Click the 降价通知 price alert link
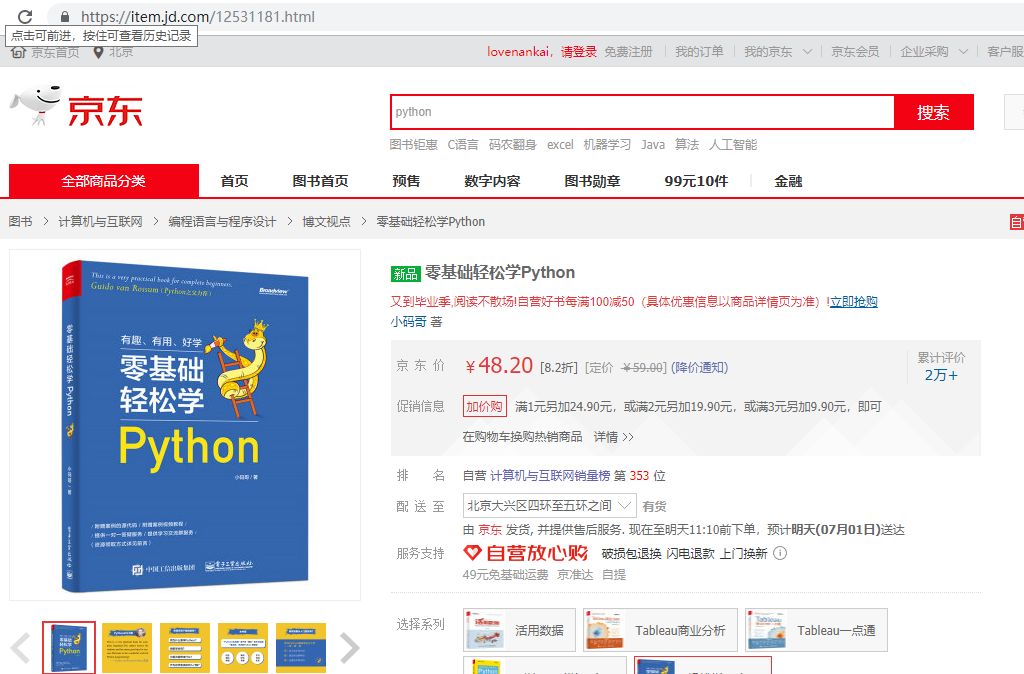Viewport: 1024px width, 674px height. pyautogui.click(x=701, y=367)
